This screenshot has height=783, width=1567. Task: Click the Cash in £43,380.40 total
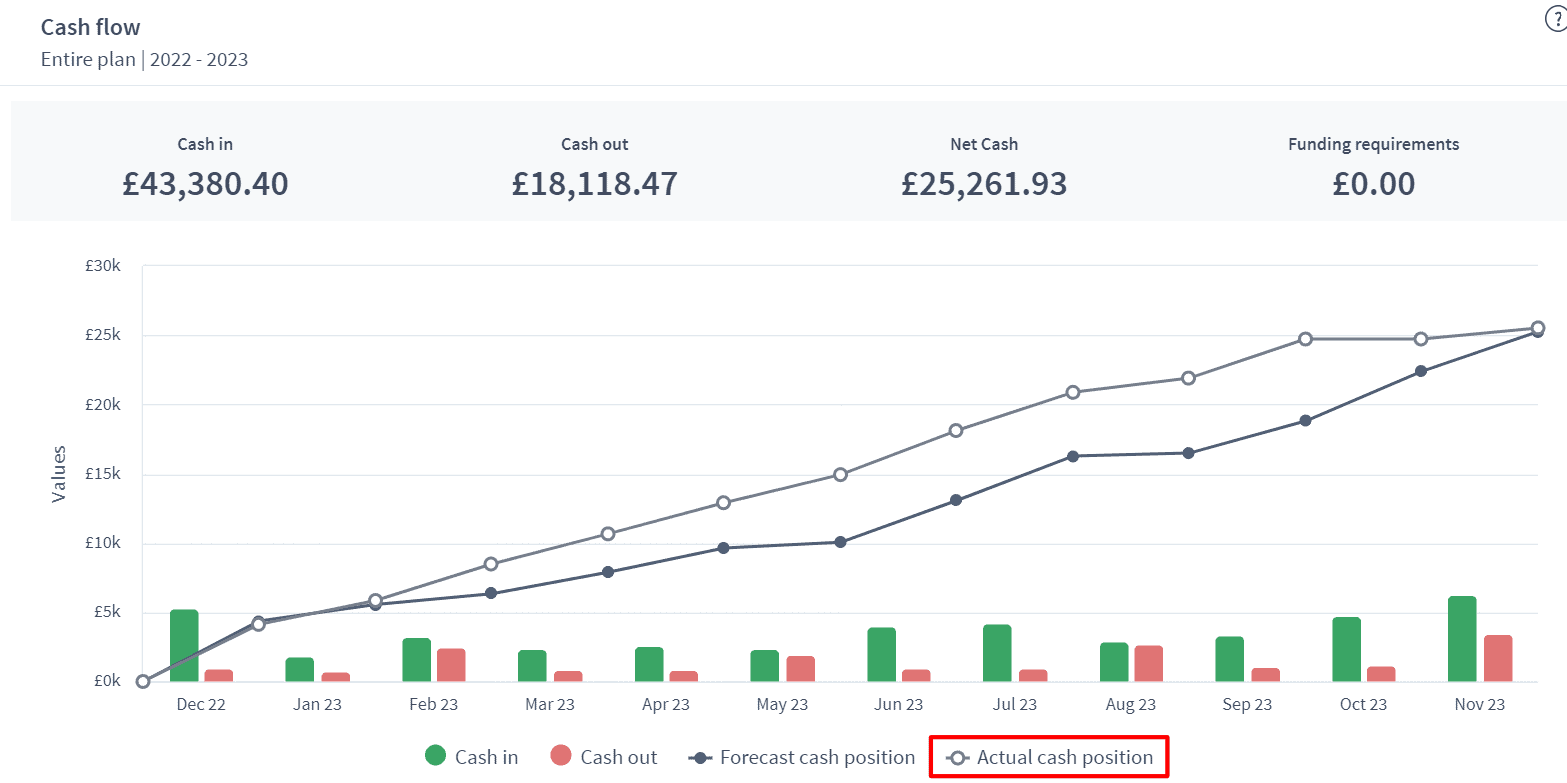(x=205, y=184)
